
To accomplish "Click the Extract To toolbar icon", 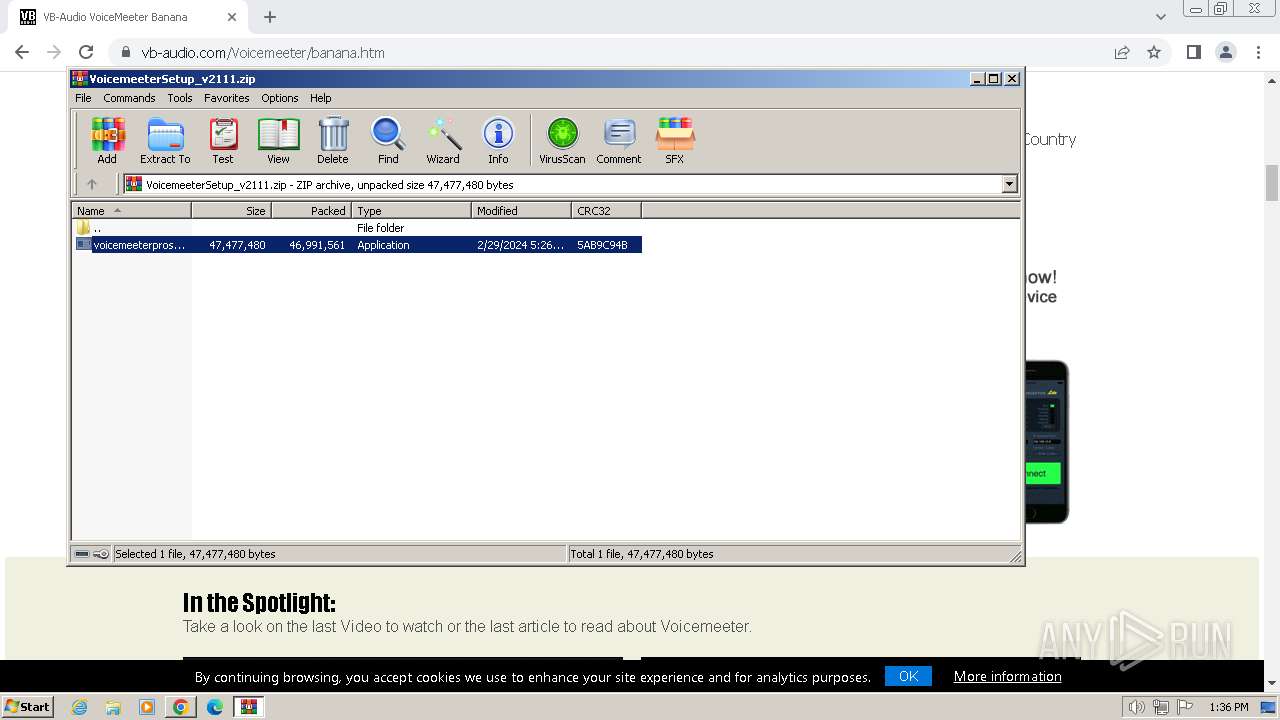I will tap(165, 140).
